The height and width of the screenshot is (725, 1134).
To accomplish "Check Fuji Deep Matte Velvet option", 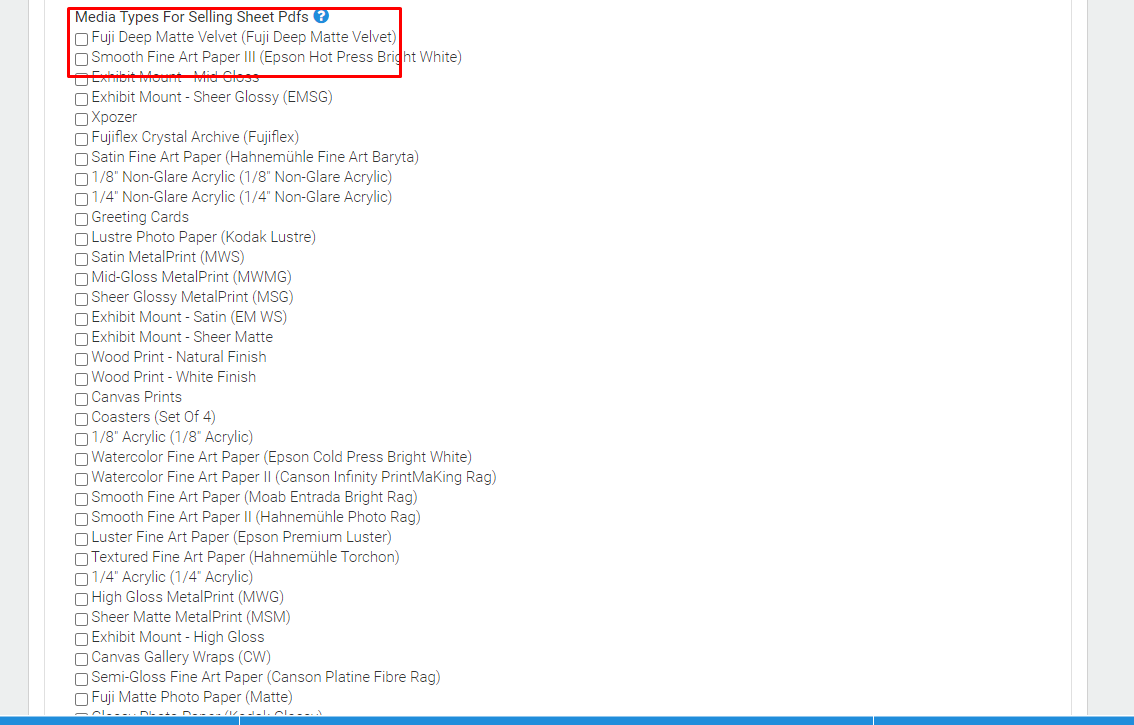I will [82, 39].
